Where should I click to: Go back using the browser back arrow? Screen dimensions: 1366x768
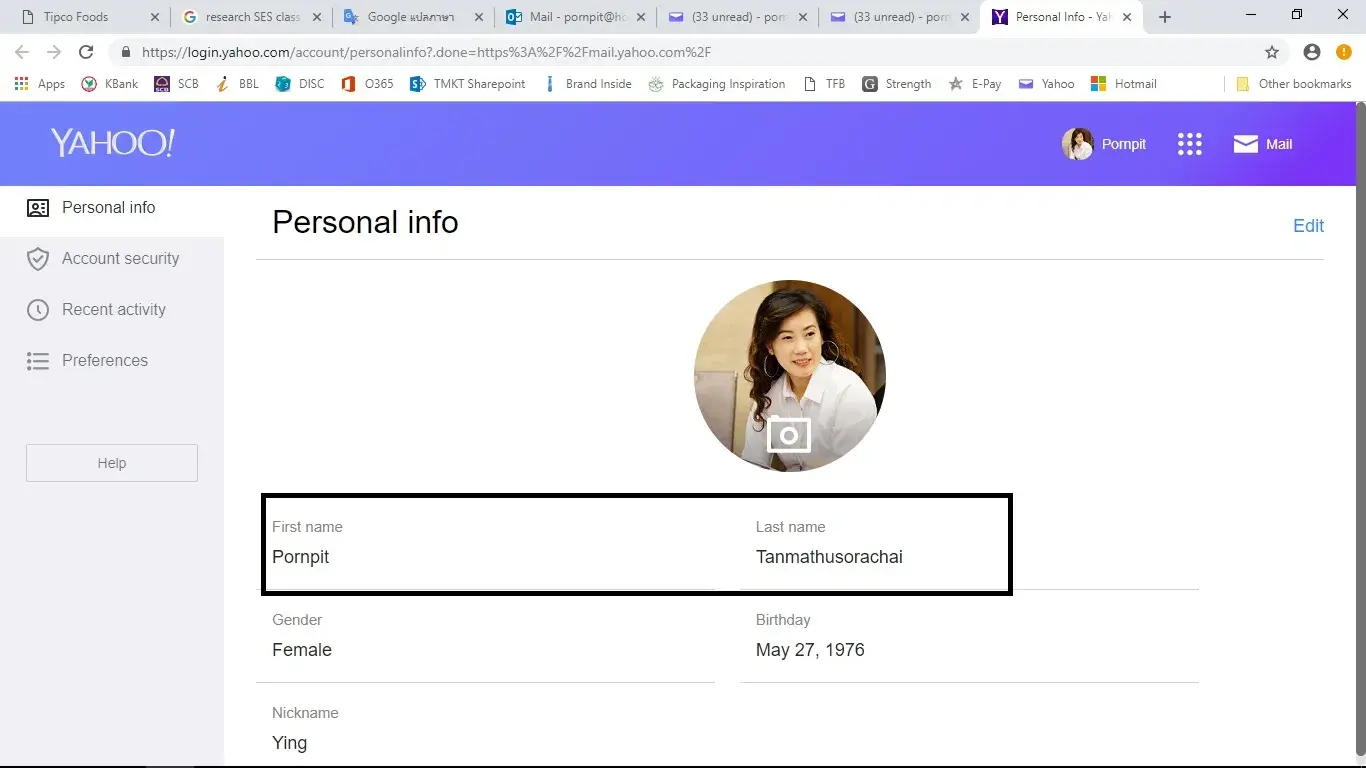[22, 52]
